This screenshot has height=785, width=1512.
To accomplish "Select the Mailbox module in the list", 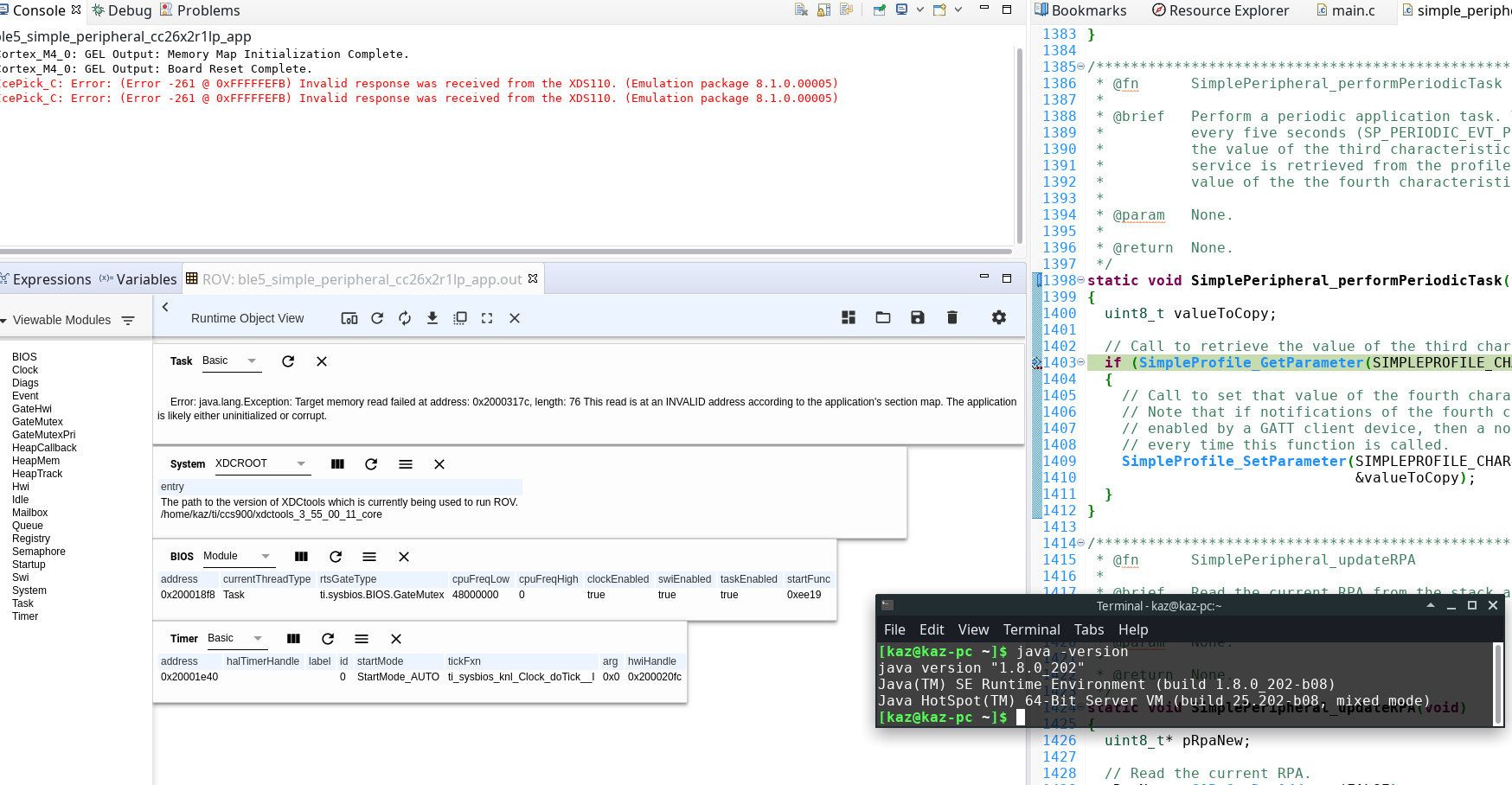I will [x=30, y=513].
